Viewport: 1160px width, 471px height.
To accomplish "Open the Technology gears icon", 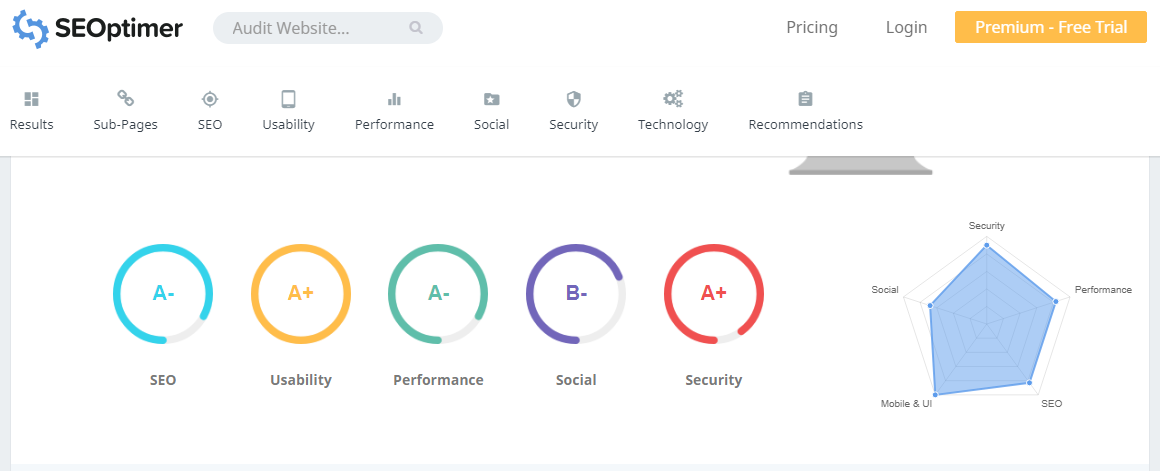I will (673, 99).
